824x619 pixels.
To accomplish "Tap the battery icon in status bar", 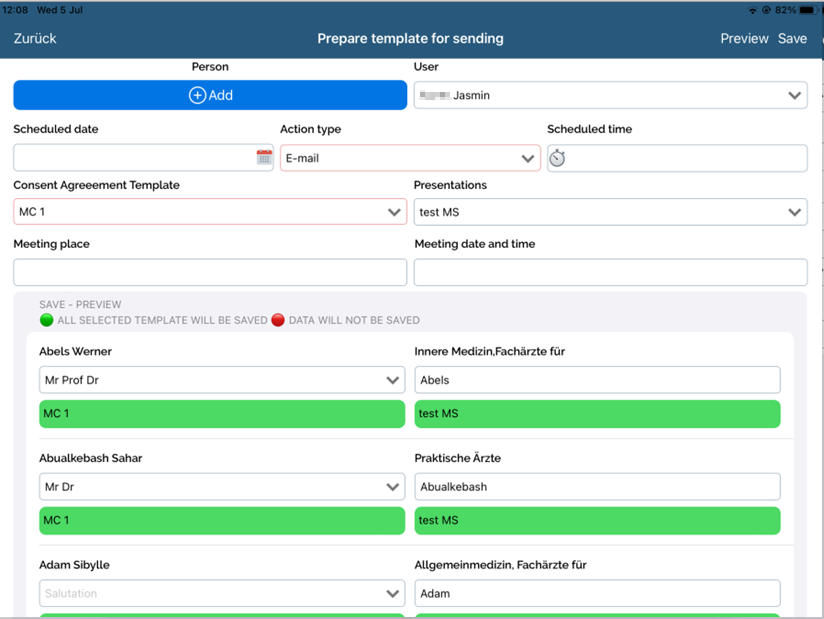I will click(807, 10).
